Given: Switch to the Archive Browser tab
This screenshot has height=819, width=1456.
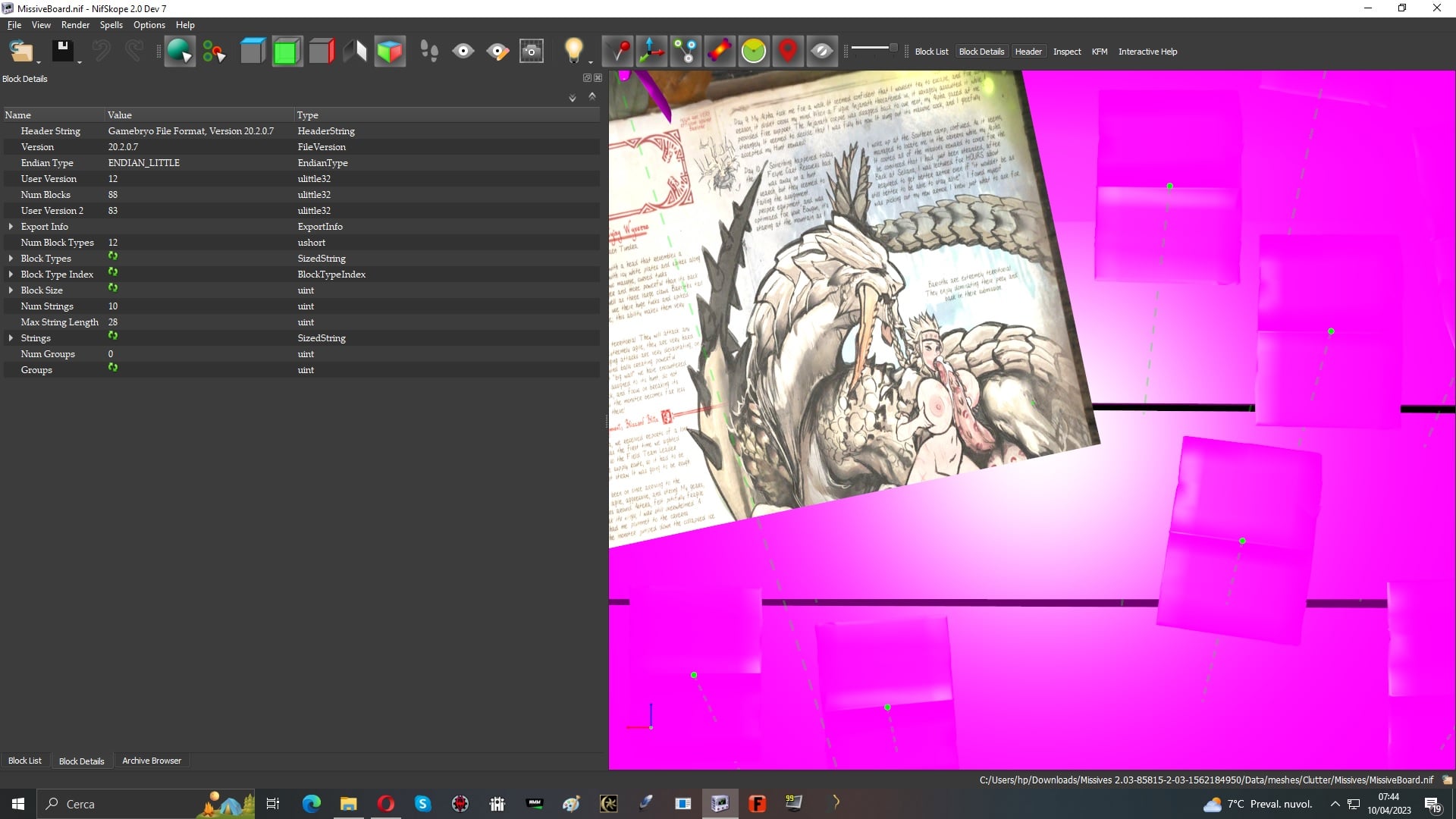Looking at the screenshot, I should 152,761.
